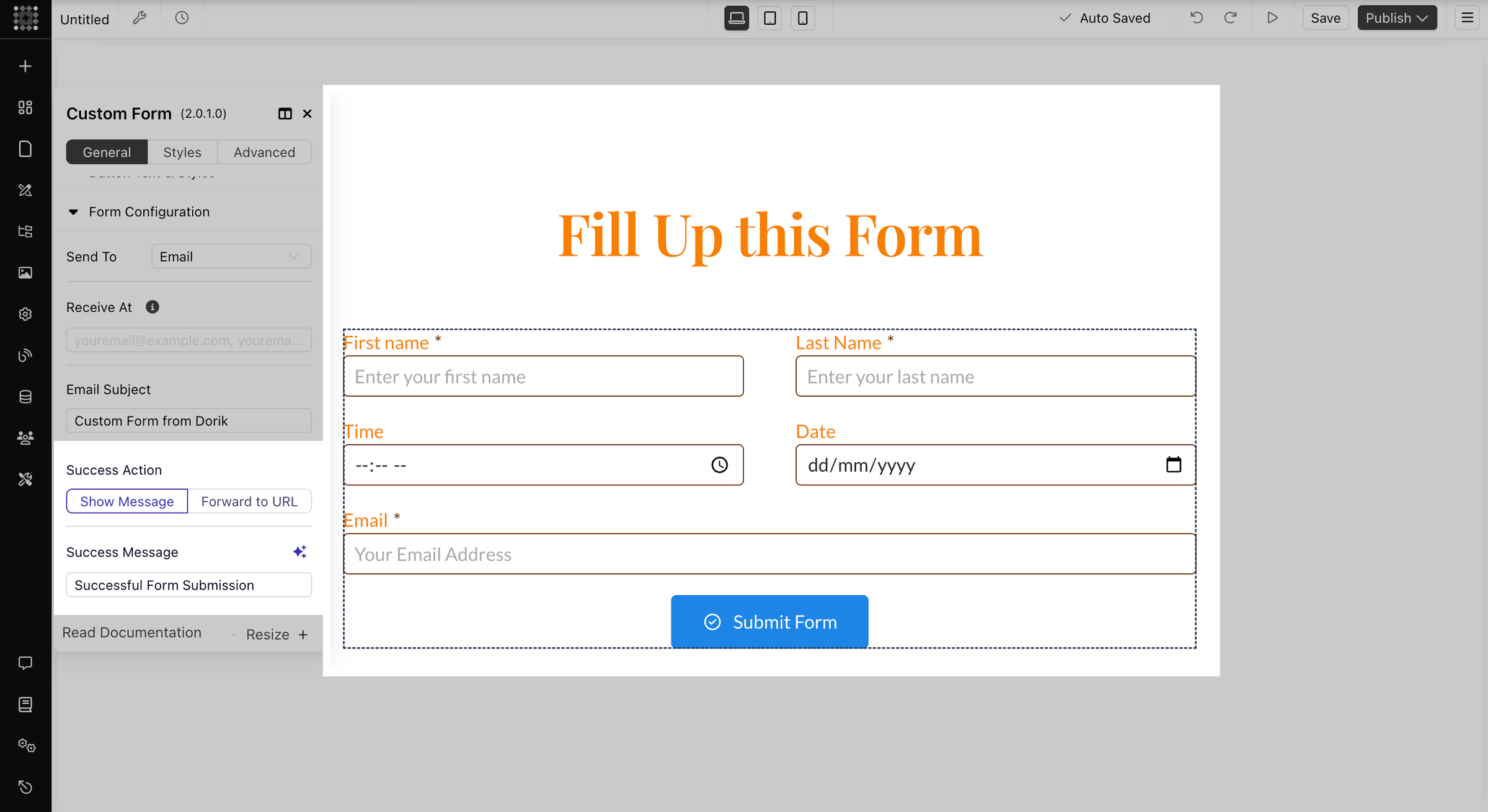This screenshot has height=812, width=1488.
Task: Toggle the panel dock layout icon
Action: tap(285, 113)
